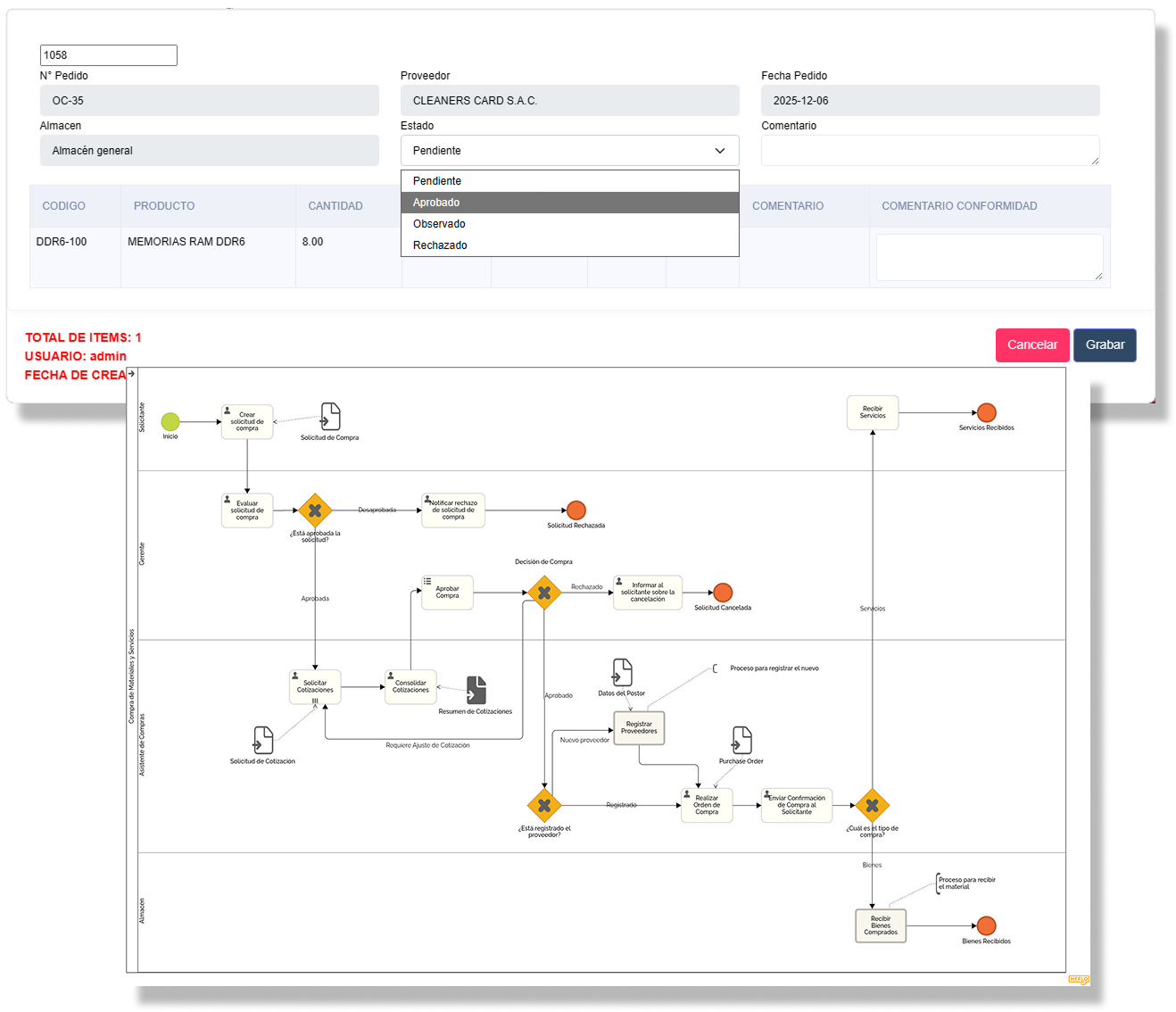The height and width of the screenshot is (1012, 1176).
Task: Click the Decisión de Compra gateway diamond
Action: 543,593
